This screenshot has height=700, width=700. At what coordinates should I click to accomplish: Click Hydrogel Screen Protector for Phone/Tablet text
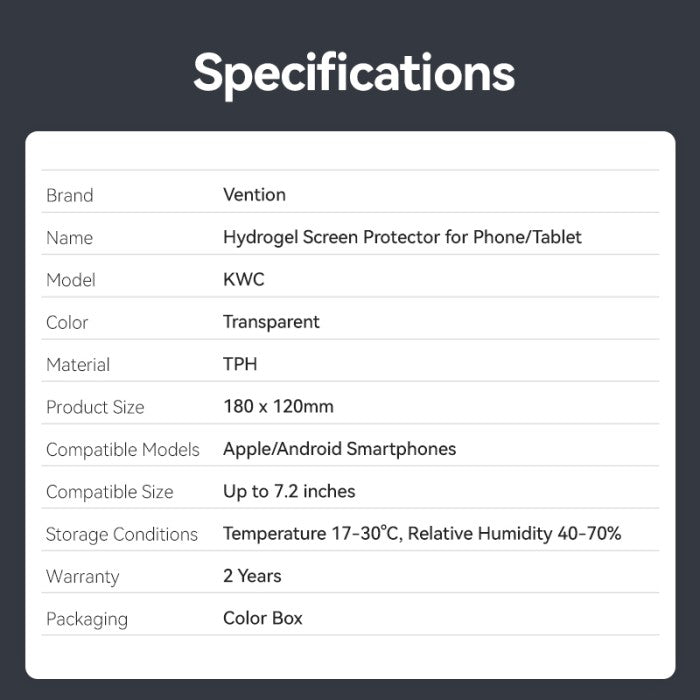tap(402, 237)
